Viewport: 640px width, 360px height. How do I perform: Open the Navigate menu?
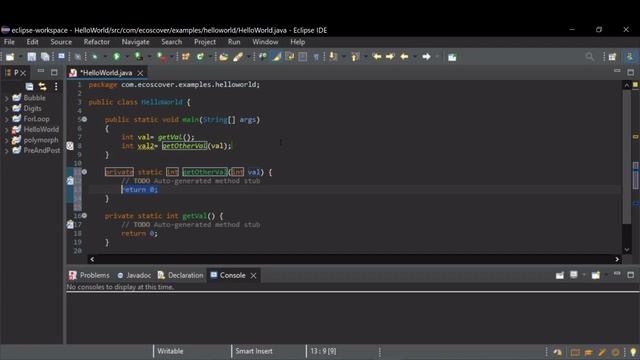coord(135,42)
